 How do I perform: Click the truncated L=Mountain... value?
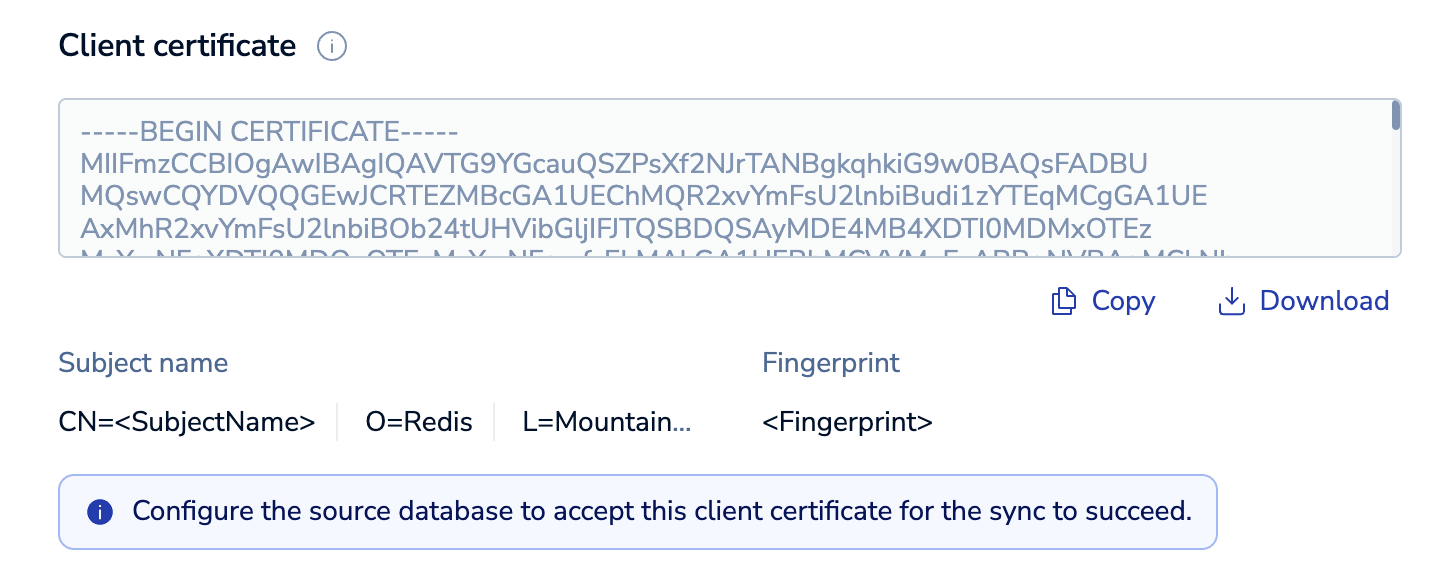(607, 422)
